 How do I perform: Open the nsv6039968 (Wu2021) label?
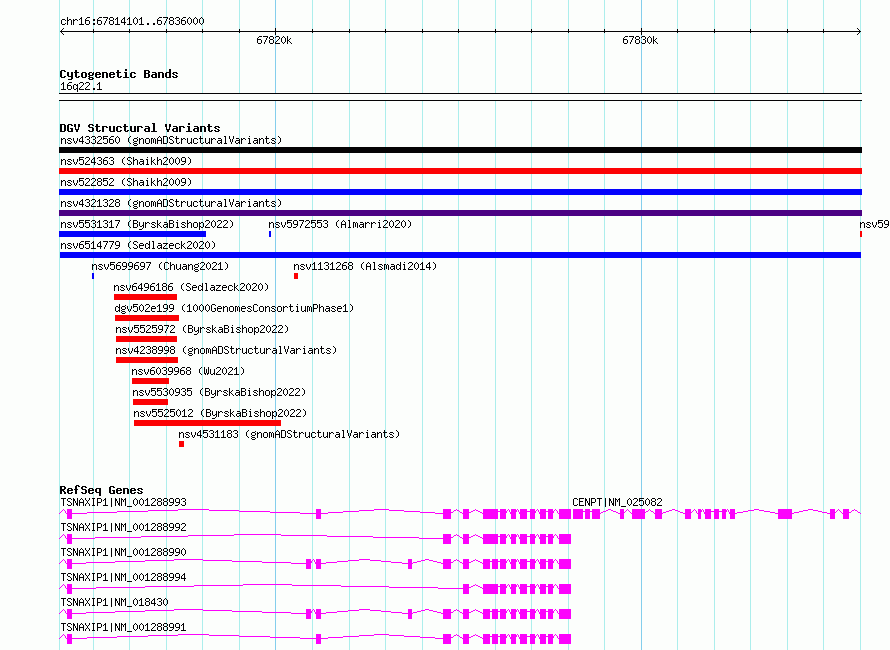(188, 371)
